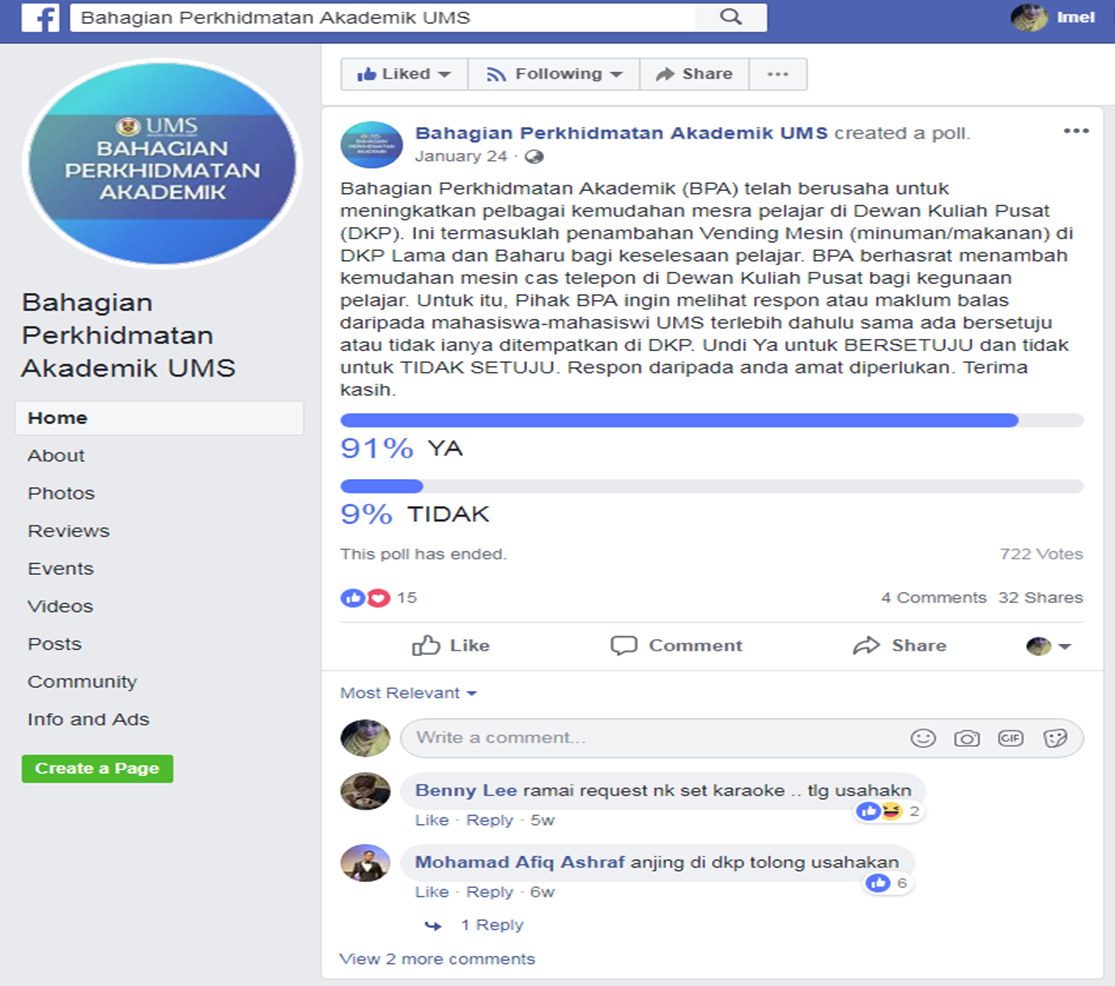Click the reactions icons showing 15
The height and width of the screenshot is (986, 1115).
(366, 598)
